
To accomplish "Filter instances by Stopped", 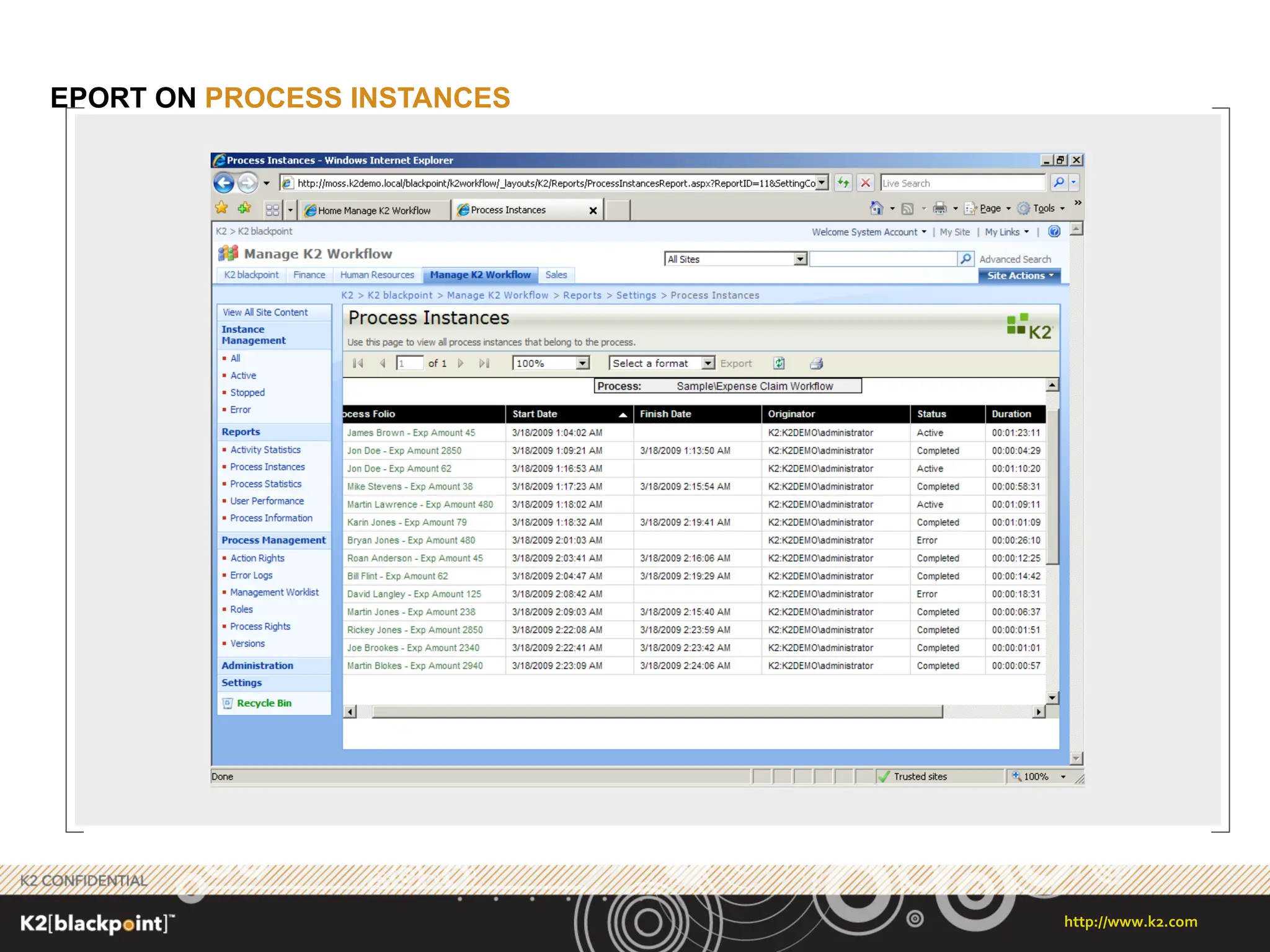I will tap(247, 392).
